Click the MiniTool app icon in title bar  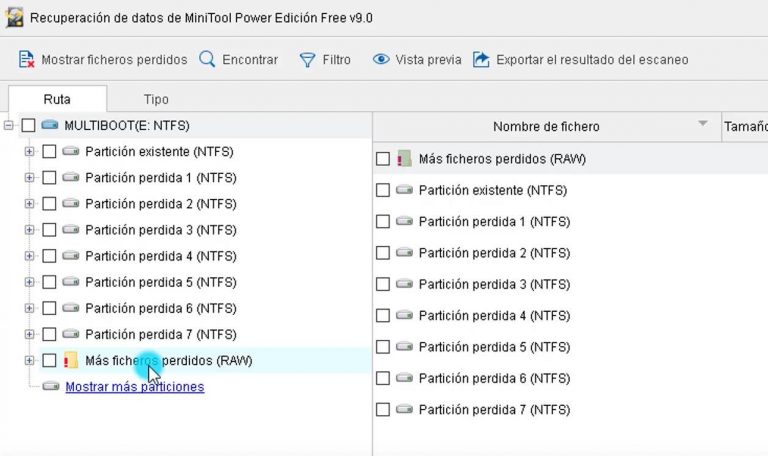(x=14, y=18)
